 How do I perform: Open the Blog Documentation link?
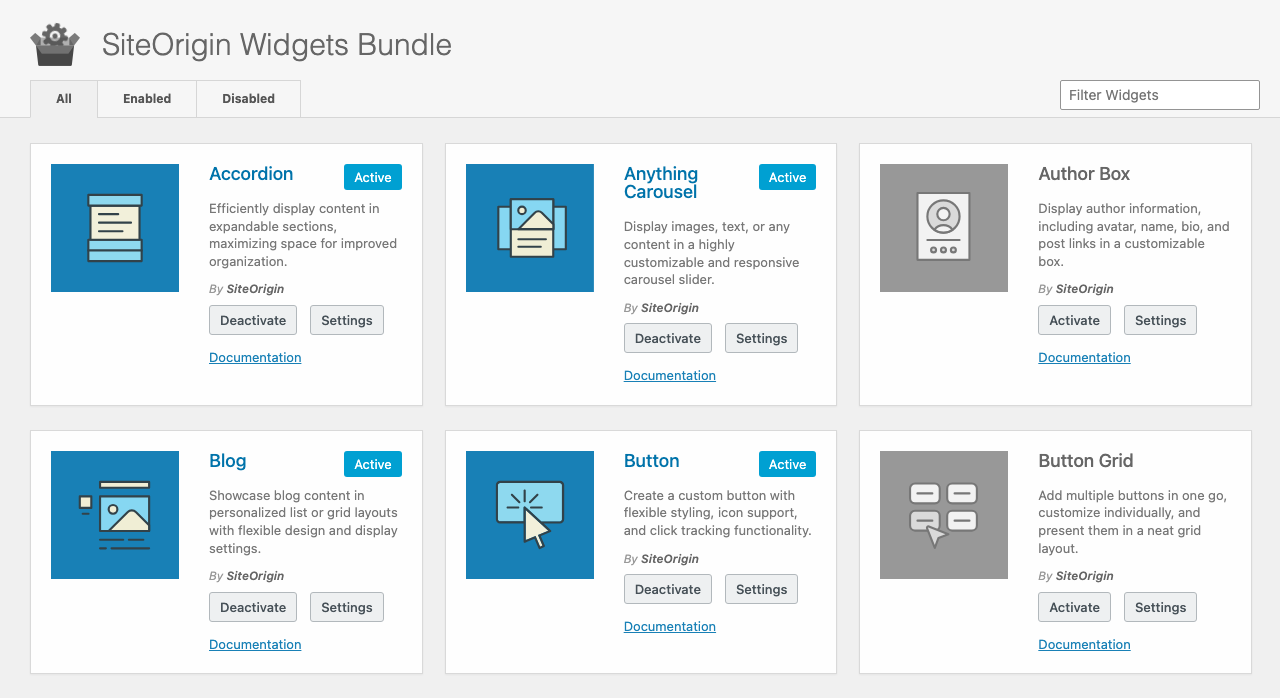255,644
